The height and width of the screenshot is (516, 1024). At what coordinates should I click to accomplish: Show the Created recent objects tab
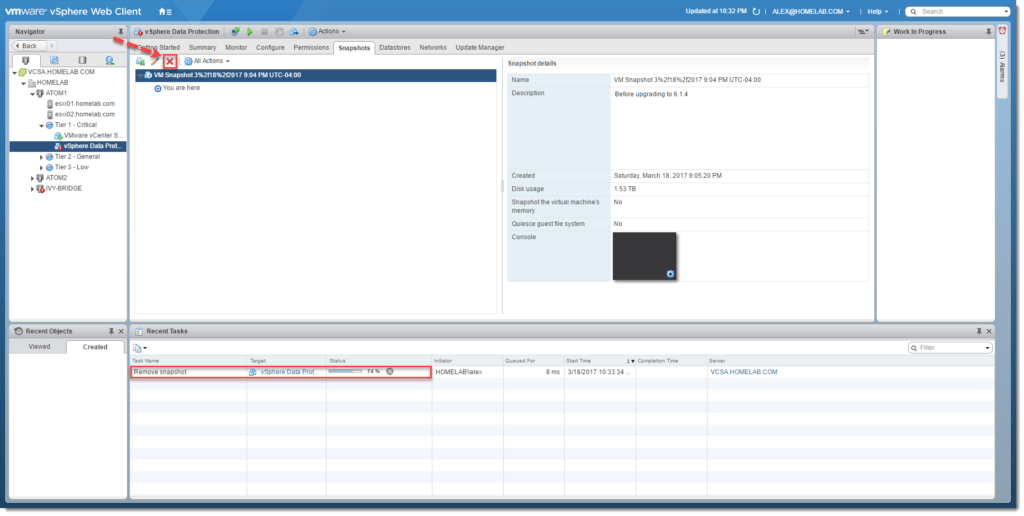(95, 347)
